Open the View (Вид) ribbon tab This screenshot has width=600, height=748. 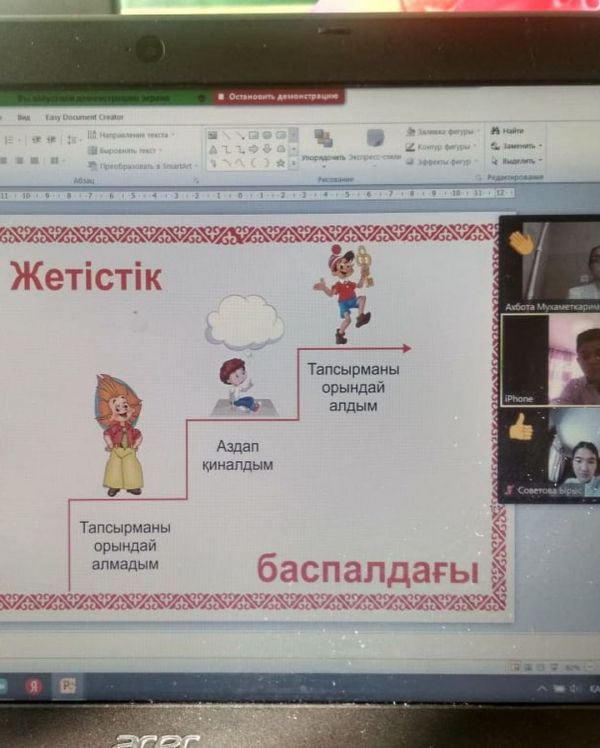24,117
